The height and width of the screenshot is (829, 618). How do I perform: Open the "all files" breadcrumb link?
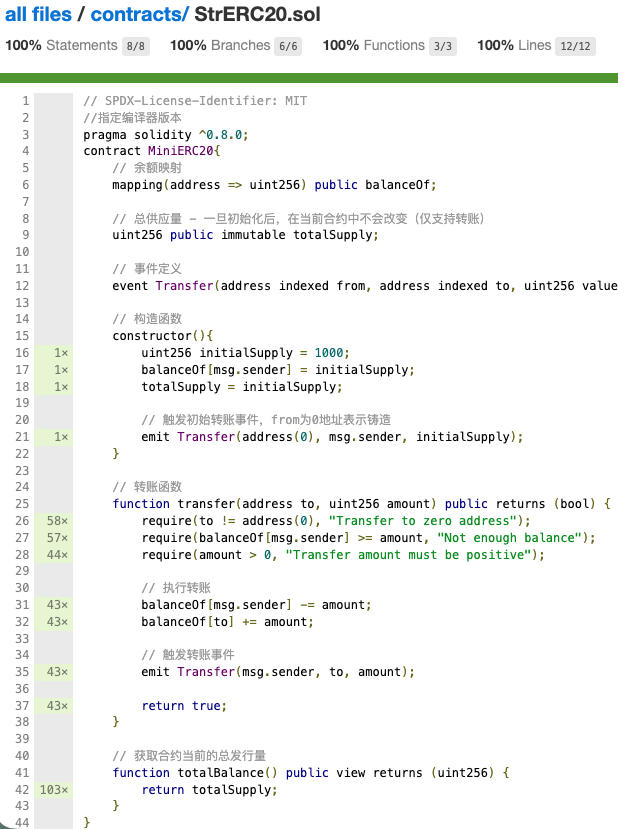[x=40, y=16]
